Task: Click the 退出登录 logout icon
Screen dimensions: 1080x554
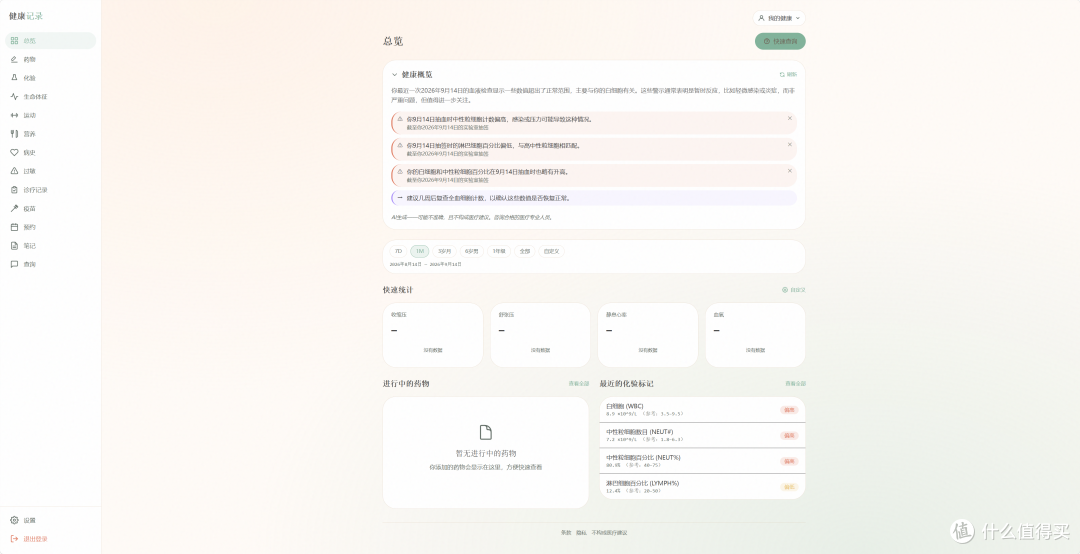Action: click(x=14, y=539)
